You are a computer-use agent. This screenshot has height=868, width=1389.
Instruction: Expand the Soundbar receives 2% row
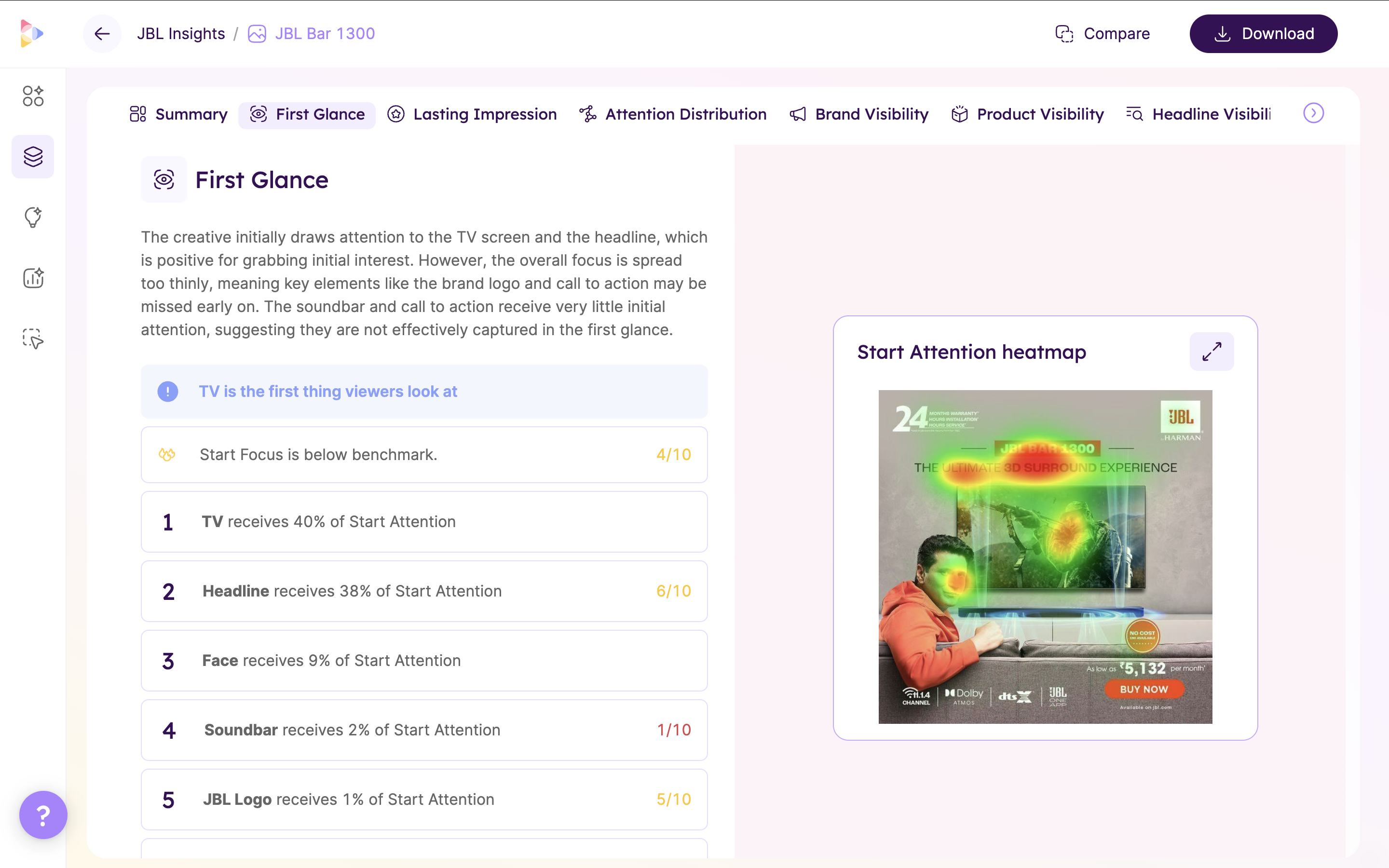[423, 730]
